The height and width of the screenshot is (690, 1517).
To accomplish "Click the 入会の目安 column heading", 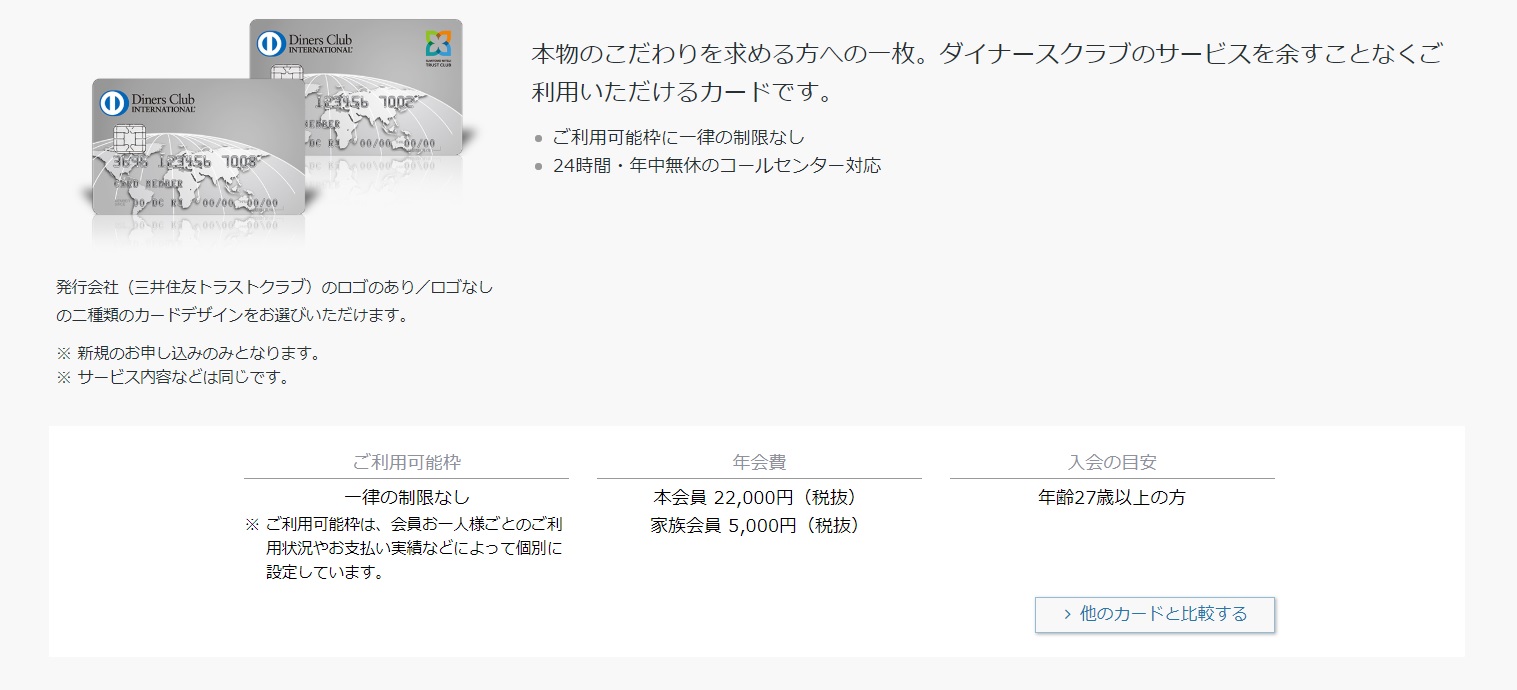I will click(x=1112, y=462).
